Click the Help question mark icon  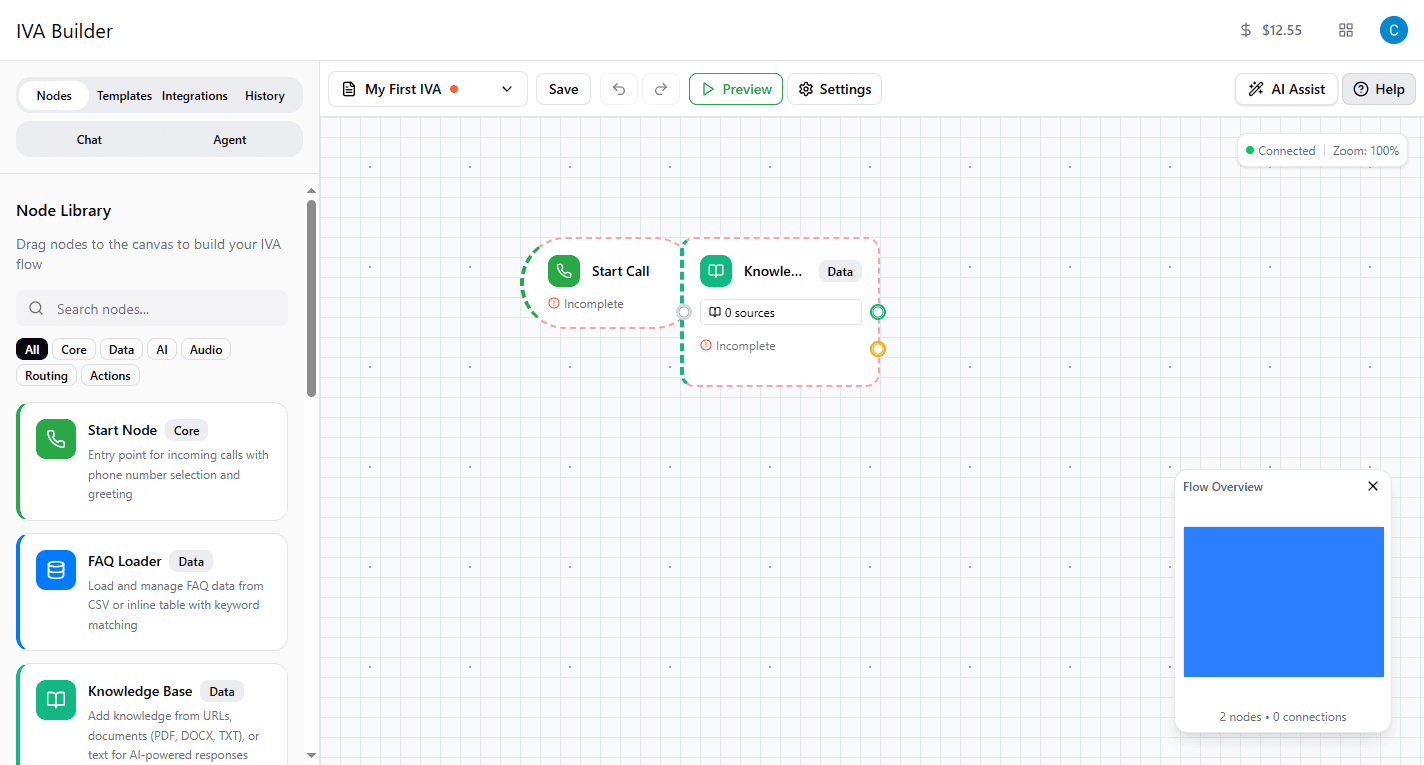(x=1361, y=89)
